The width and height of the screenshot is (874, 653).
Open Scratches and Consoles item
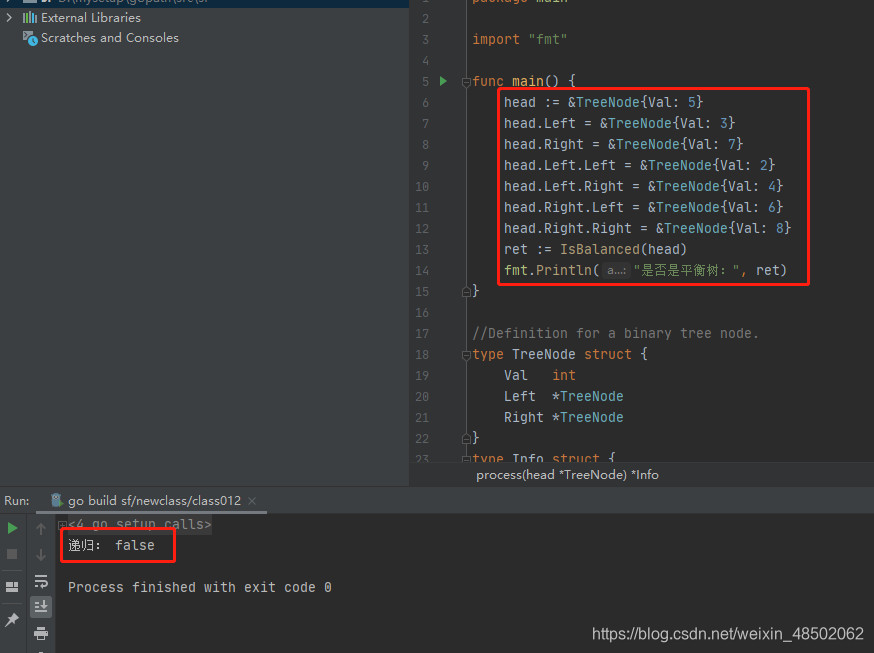[x=110, y=38]
